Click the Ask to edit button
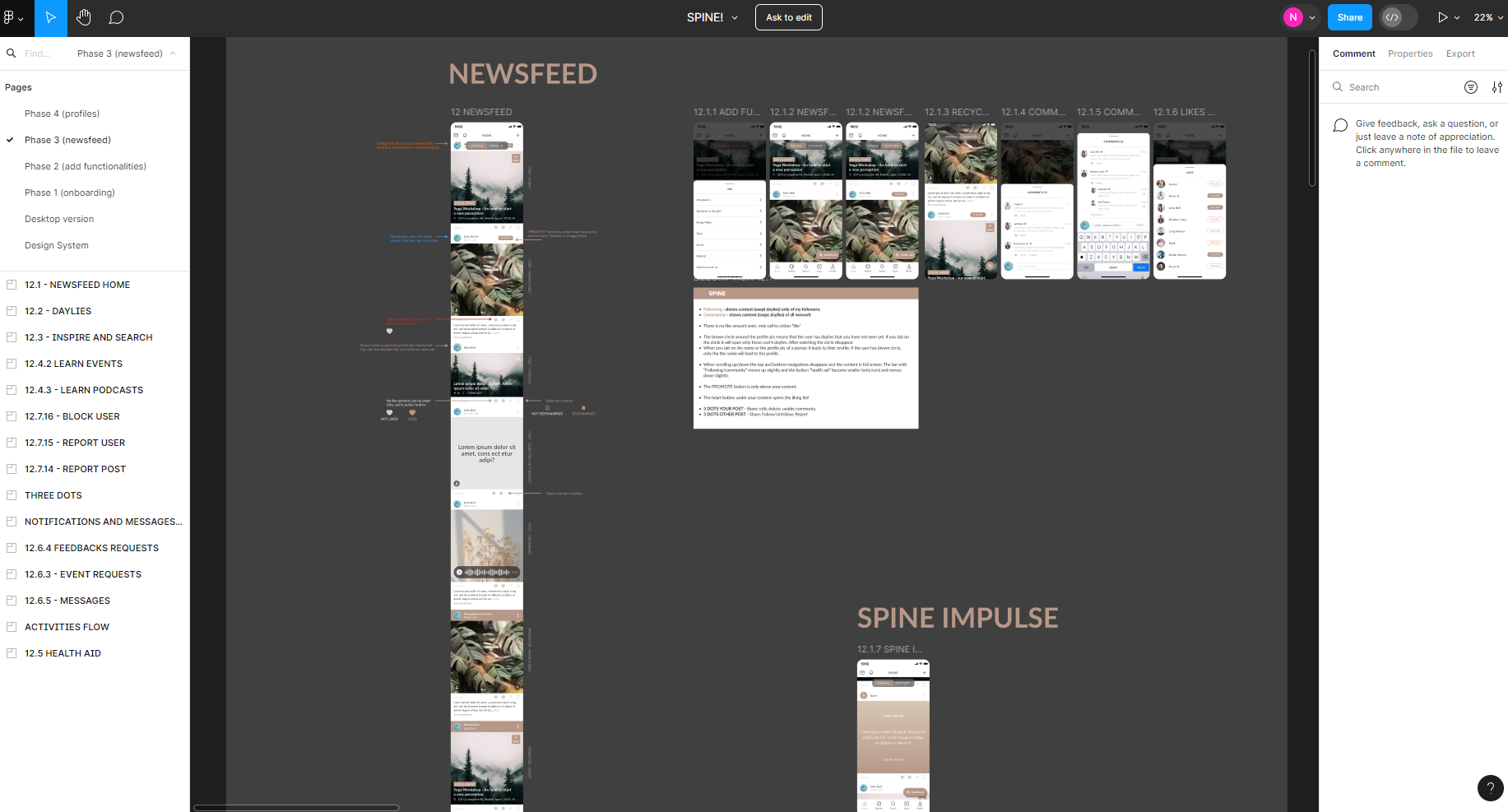The width and height of the screenshot is (1508, 812). point(788,17)
